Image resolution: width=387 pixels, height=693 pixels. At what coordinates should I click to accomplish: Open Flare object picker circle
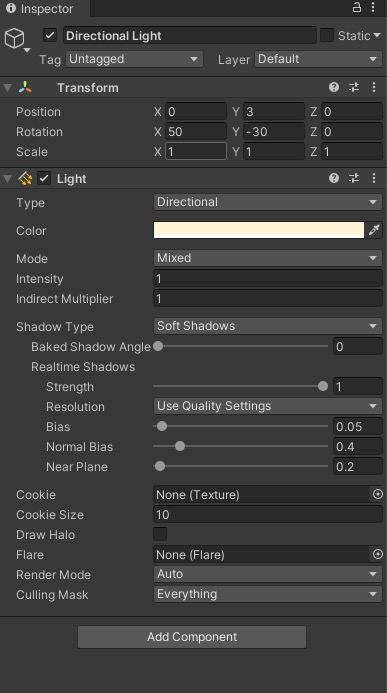tap(377, 554)
